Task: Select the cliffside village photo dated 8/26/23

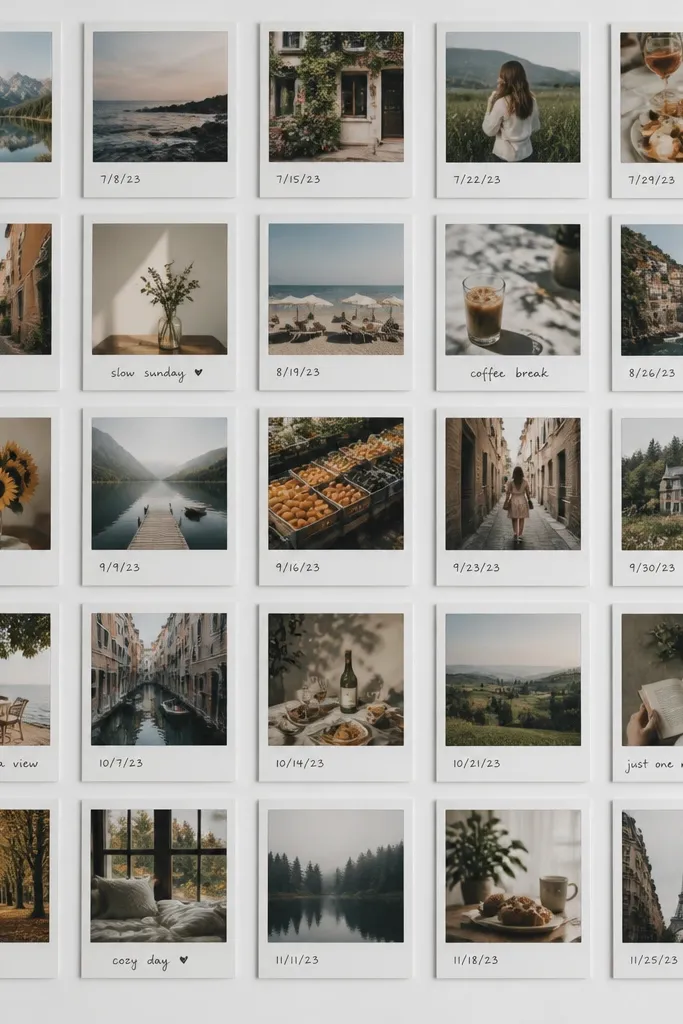Action: point(652,291)
